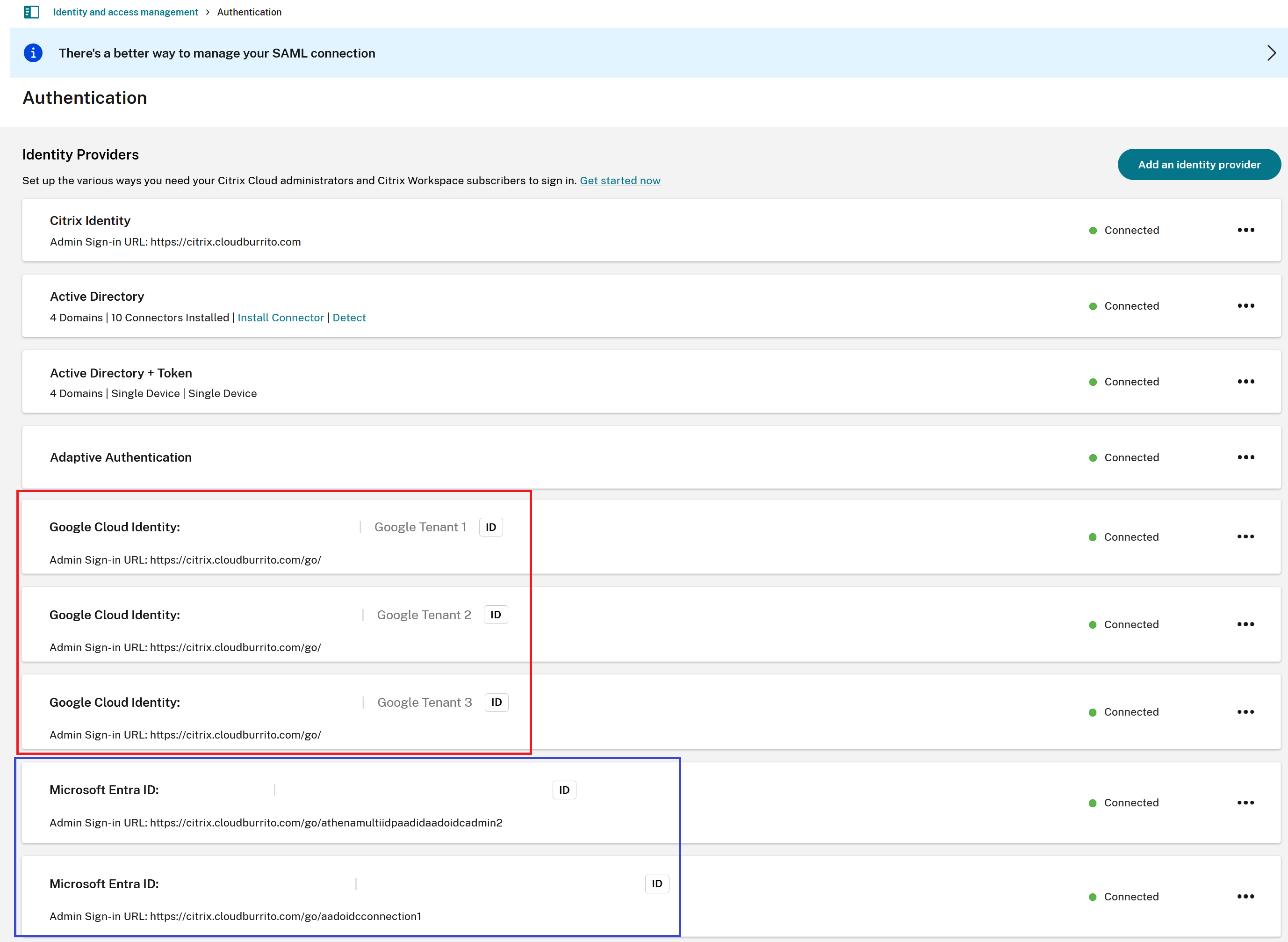Open options menu for Adaptive Authentication
This screenshot has width=1288, height=942.
tap(1246, 457)
